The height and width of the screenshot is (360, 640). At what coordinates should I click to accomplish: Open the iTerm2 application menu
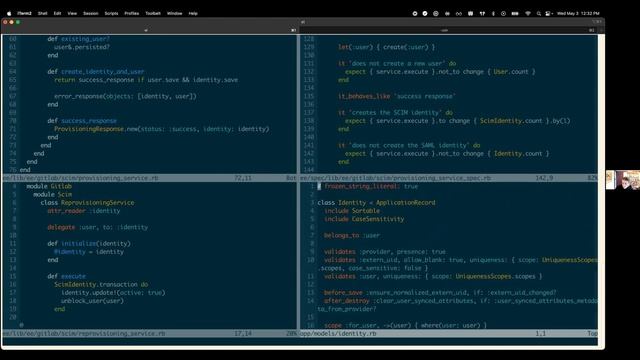coord(24,13)
